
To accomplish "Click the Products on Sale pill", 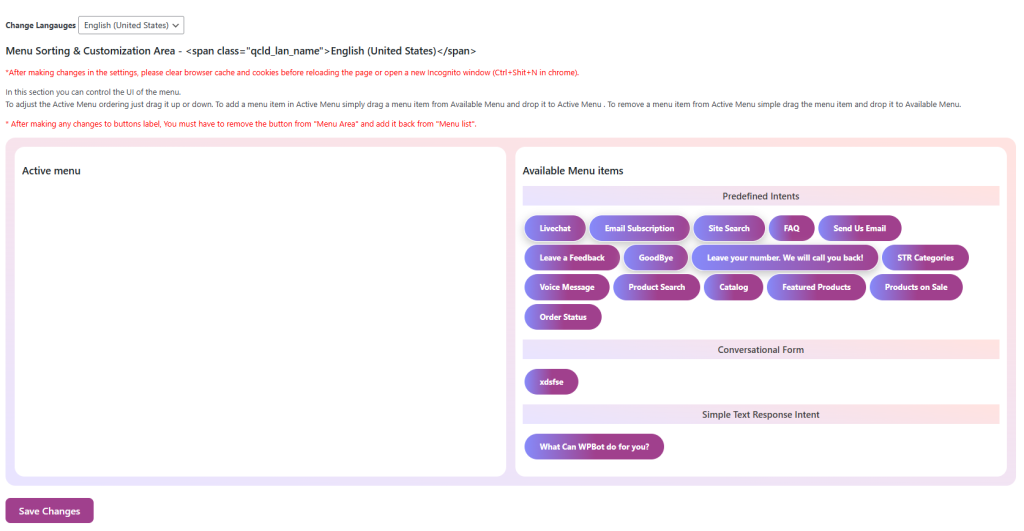I will point(916,287).
